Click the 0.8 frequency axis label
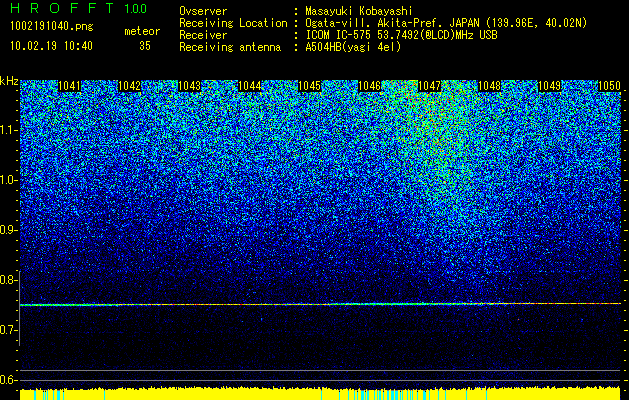The width and height of the screenshot is (629, 400). (8, 280)
